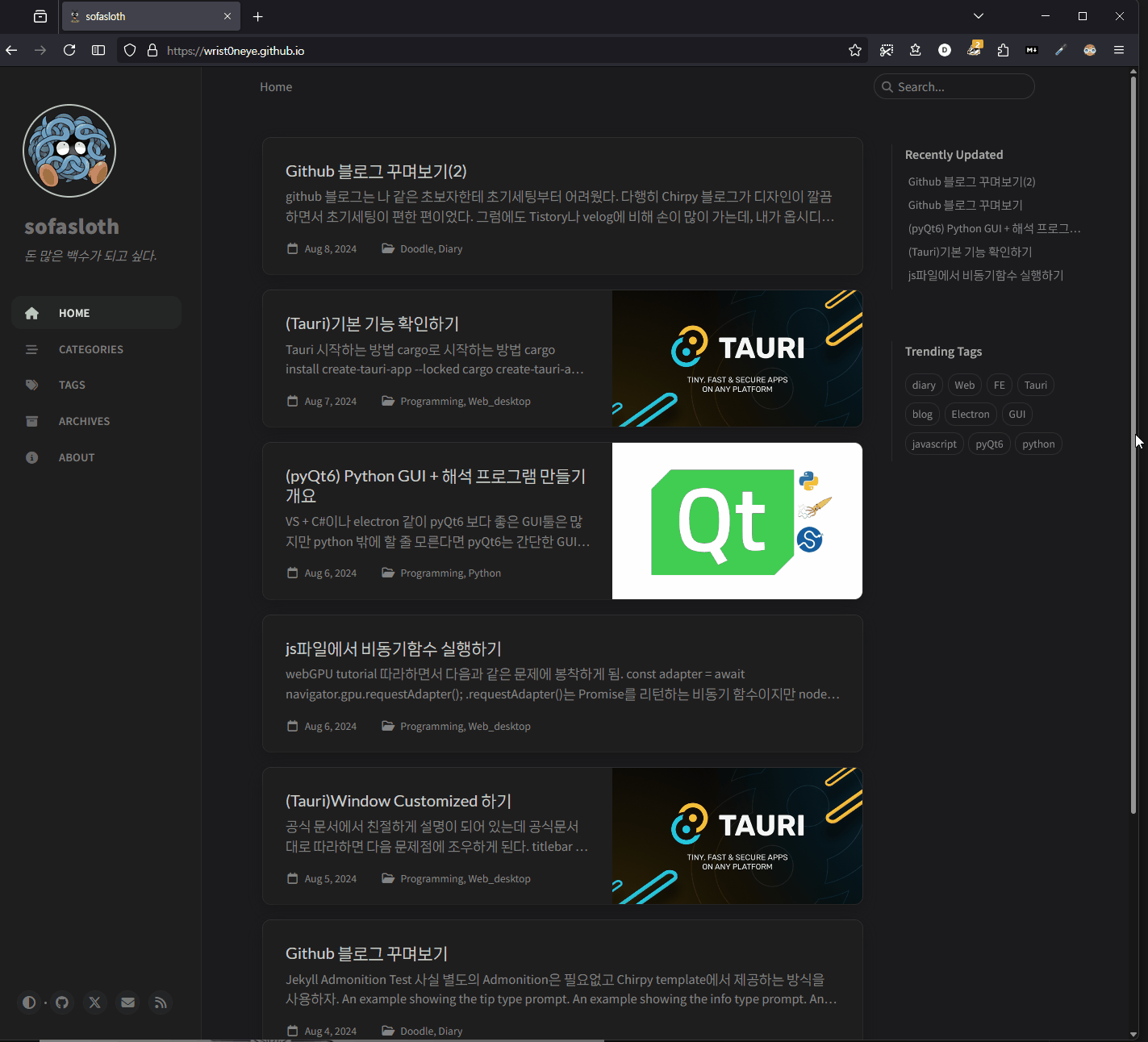The width and height of the screenshot is (1148, 1042).
Task: Click tracking protection shield icon
Action: pos(130,50)
